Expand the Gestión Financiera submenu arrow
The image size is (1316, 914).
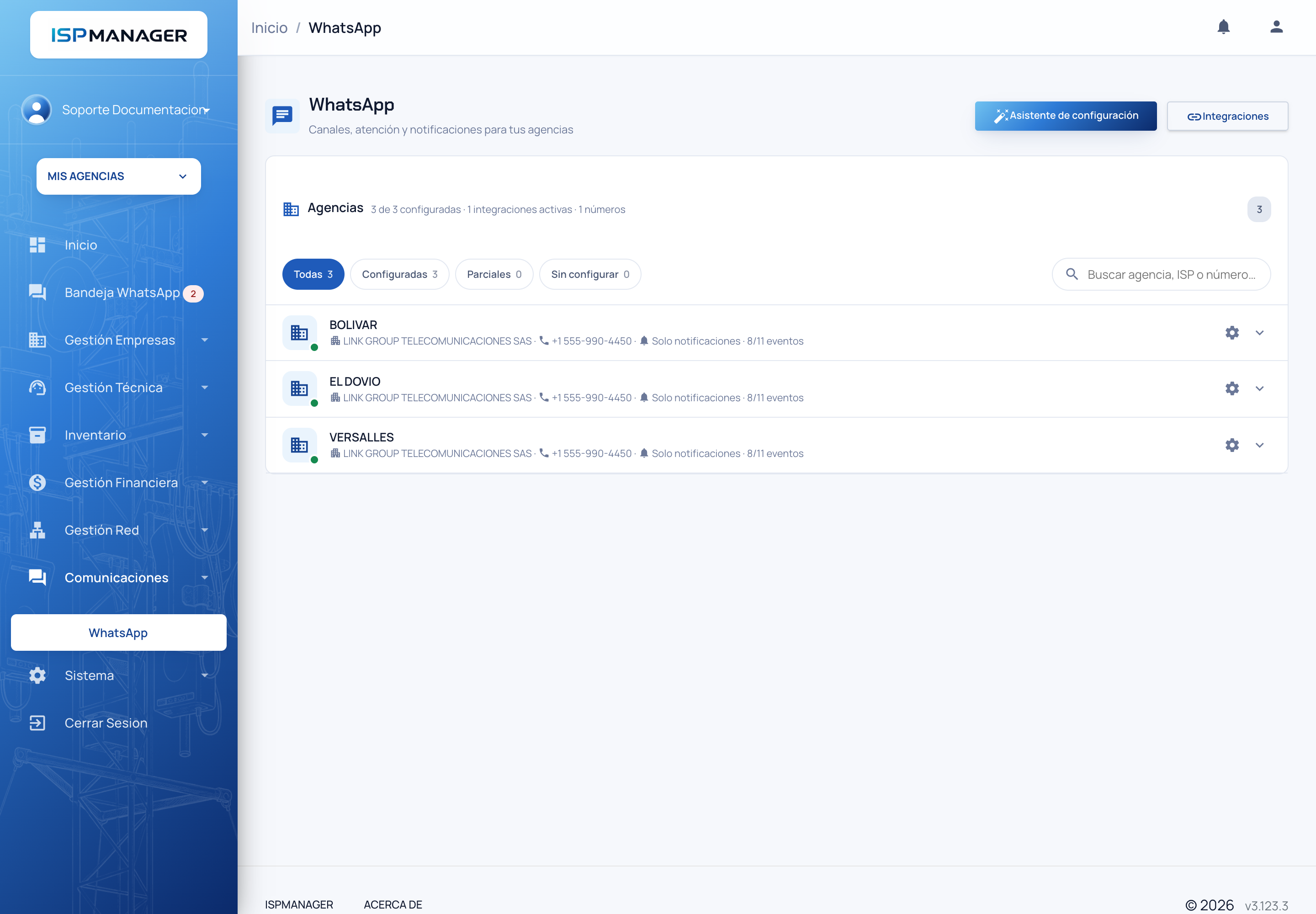[204, 483]
